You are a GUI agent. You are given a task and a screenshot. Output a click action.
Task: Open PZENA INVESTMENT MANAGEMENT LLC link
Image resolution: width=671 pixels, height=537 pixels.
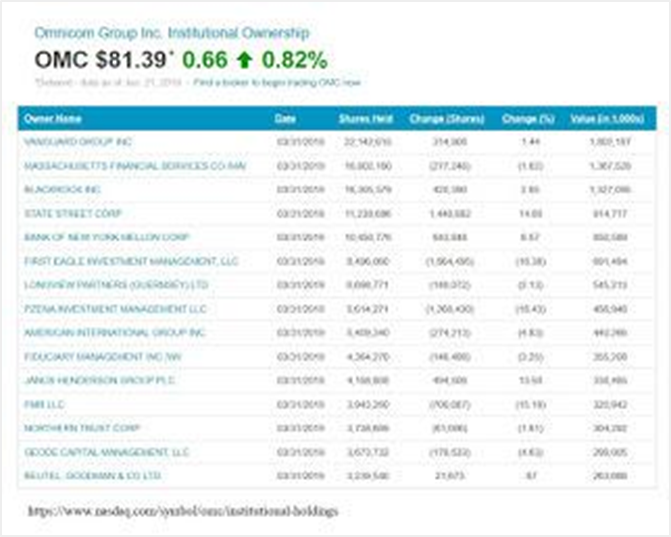coord(115,309)
